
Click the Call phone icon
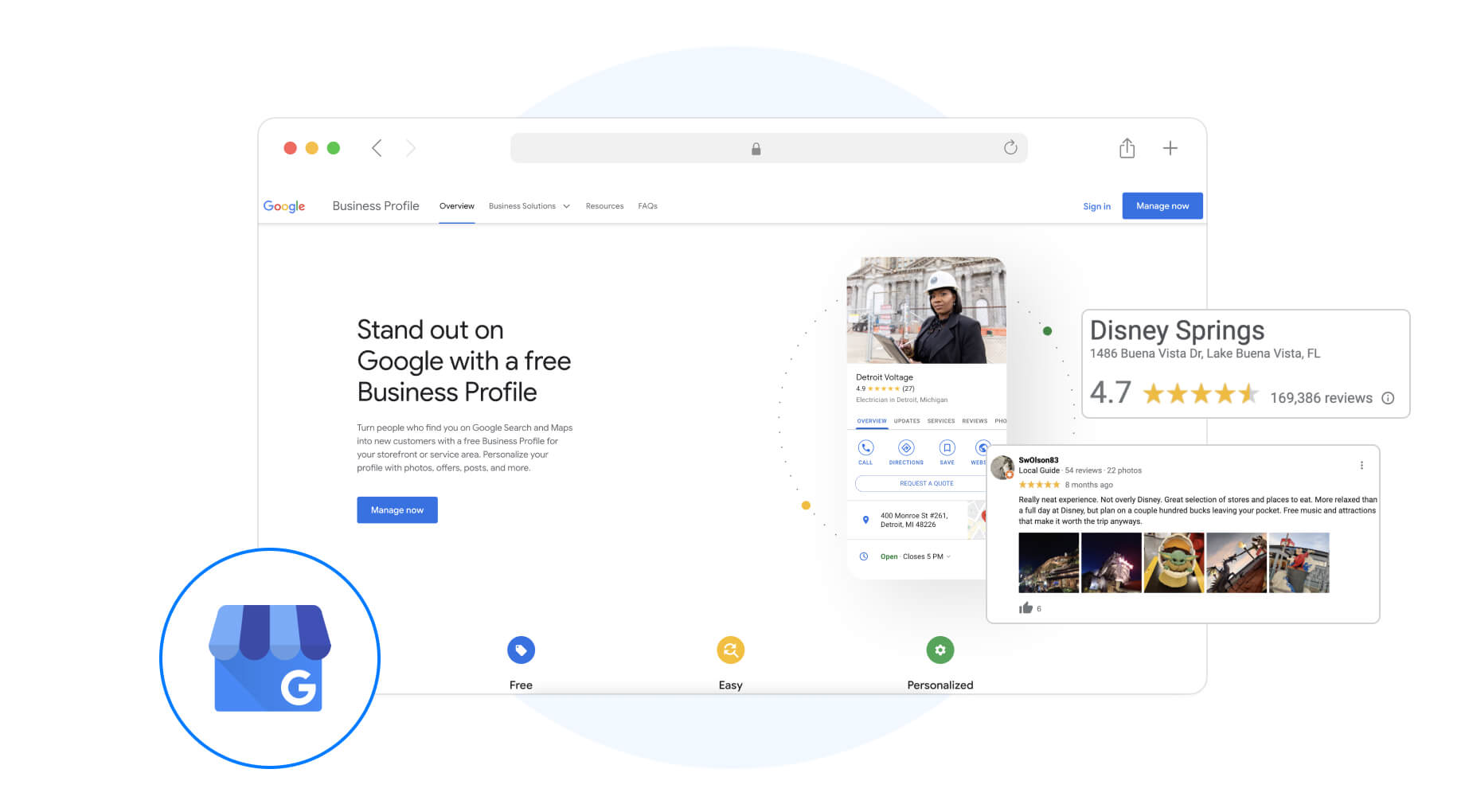865,447
